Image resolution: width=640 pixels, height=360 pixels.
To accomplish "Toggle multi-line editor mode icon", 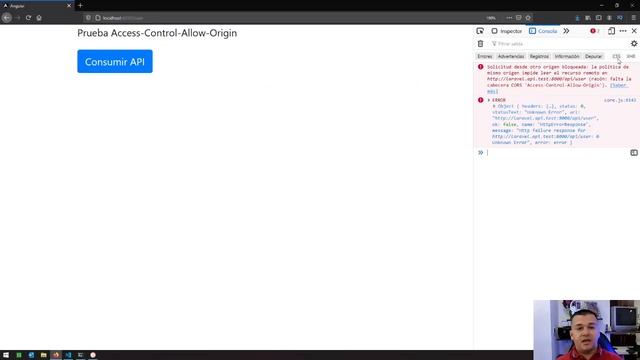I will click(x=634, y=153).
